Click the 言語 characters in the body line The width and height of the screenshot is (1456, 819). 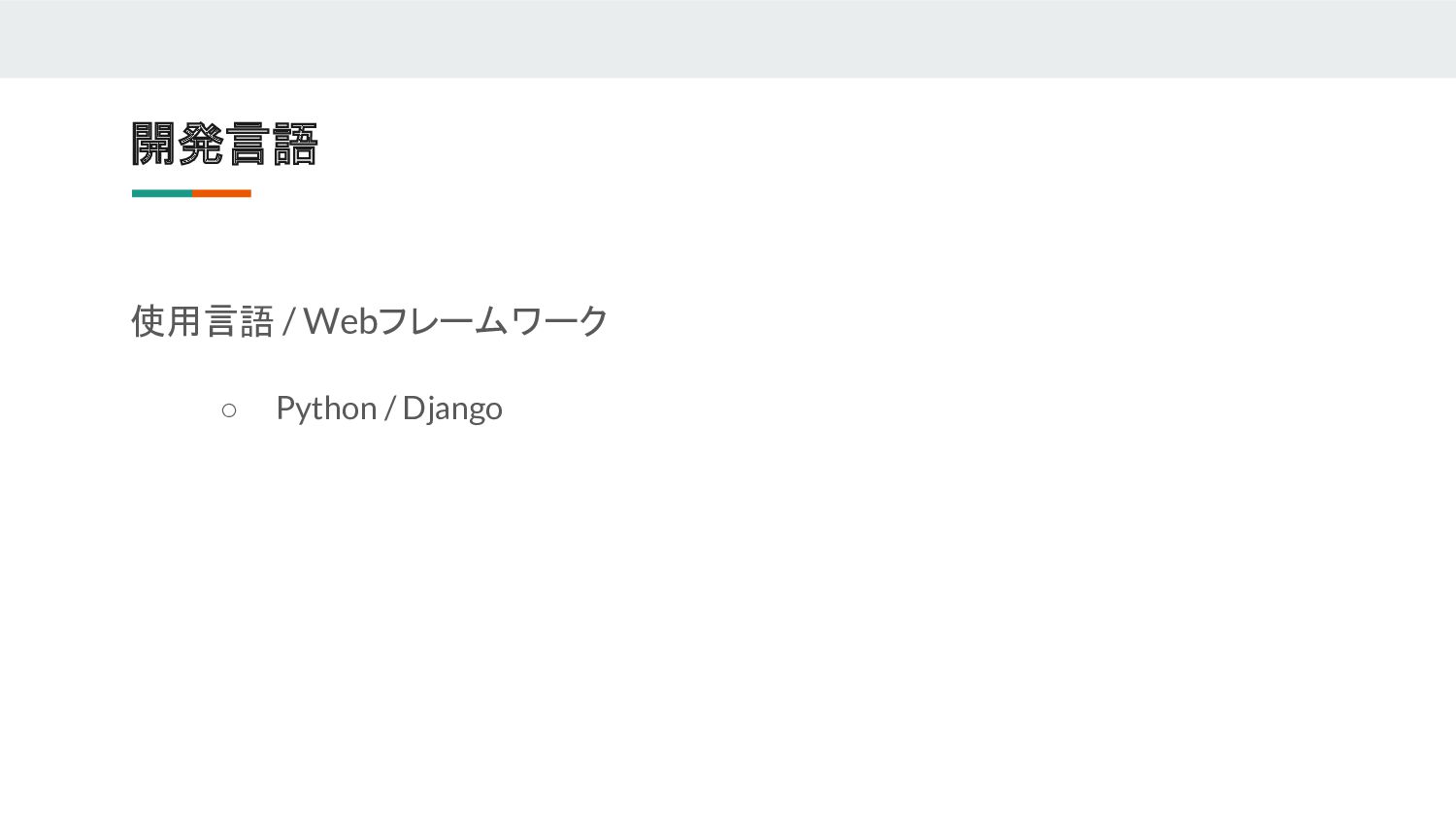[239, 321]
